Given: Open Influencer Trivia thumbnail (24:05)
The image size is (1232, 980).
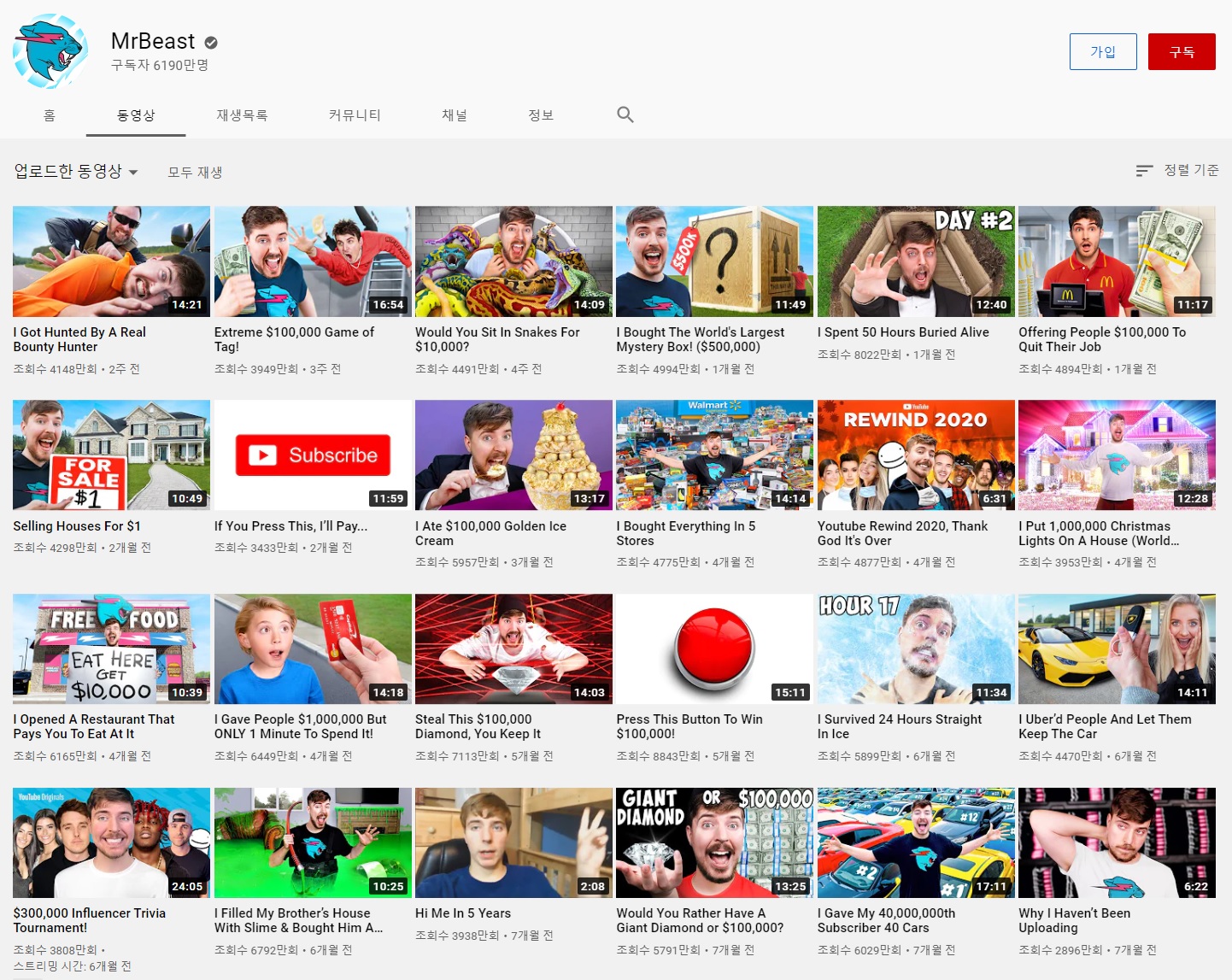Looking at the screenshot, I should coord(111,843).
